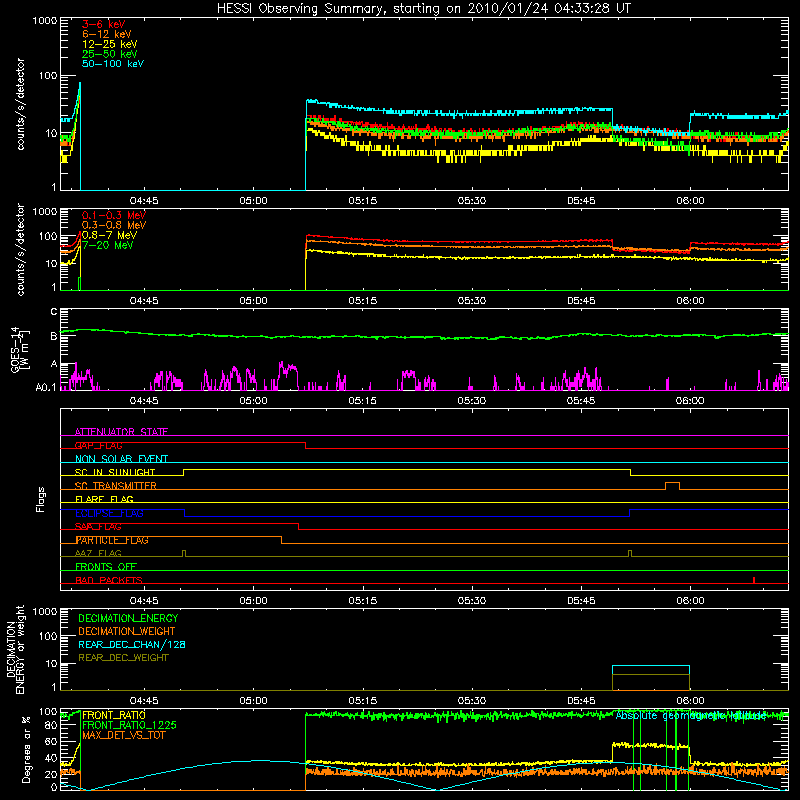Click the 0.1-0.3 MeV legend label
This screenshot has width=800, height=800.
tap(114, 216)
